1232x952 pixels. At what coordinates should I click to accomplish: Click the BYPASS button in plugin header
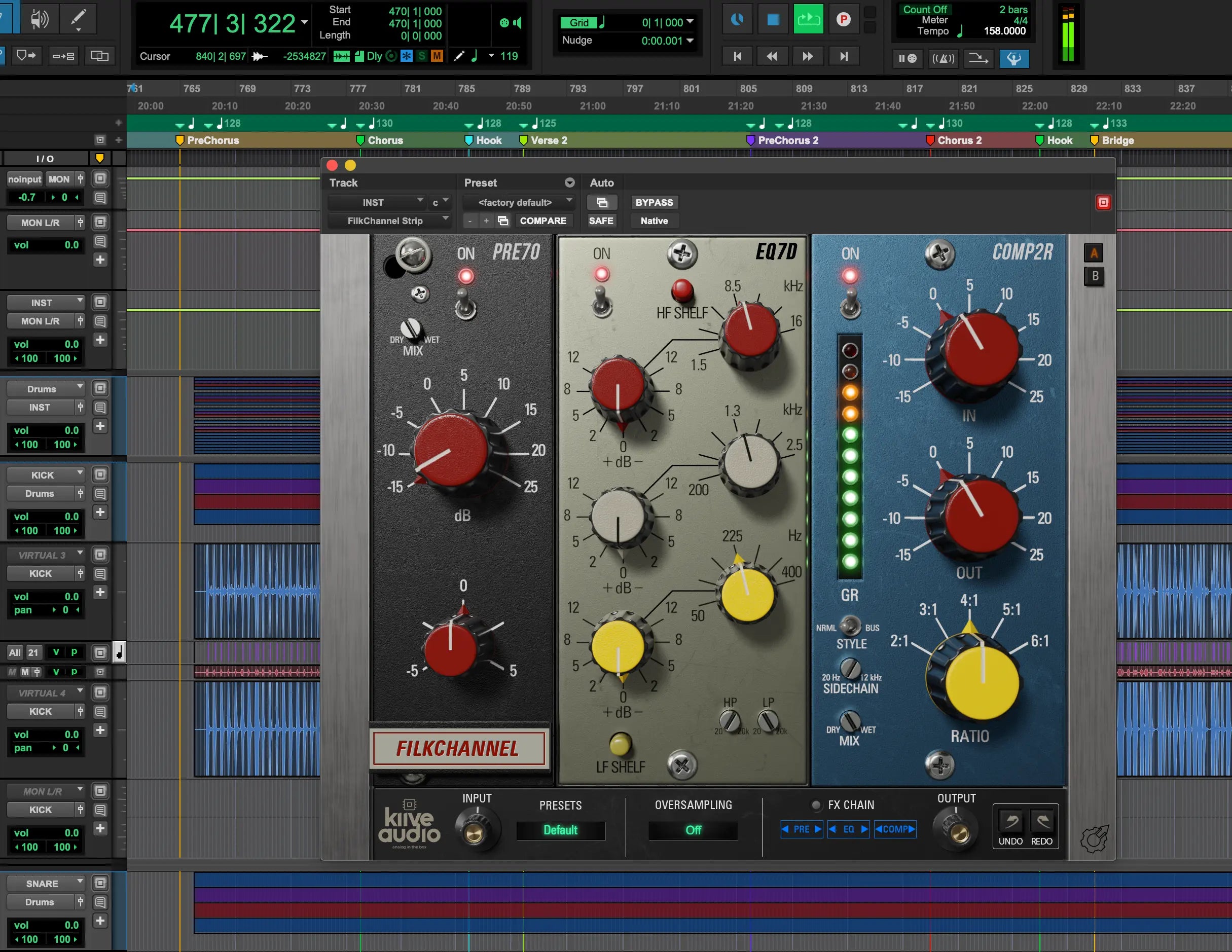pos(654,202)
